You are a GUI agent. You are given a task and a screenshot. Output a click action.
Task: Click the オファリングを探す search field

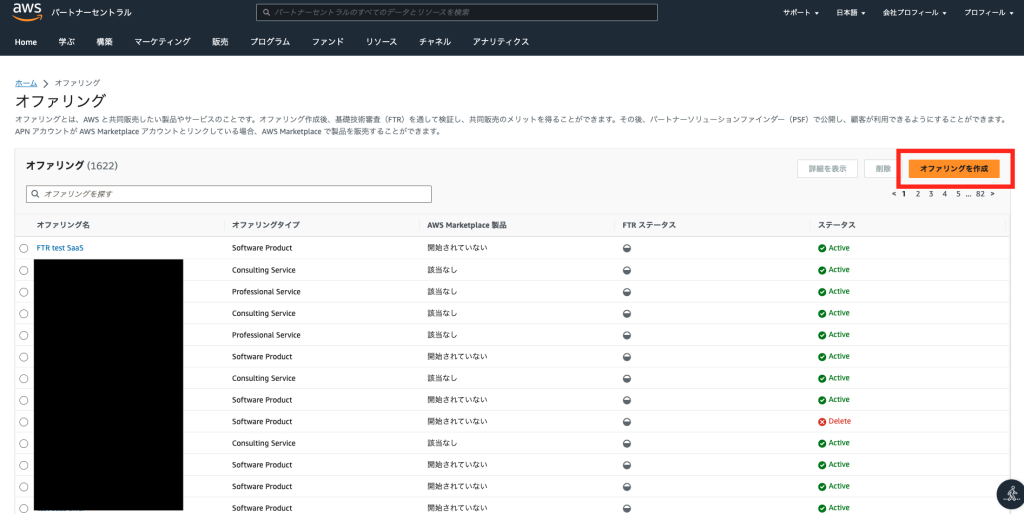229,194
